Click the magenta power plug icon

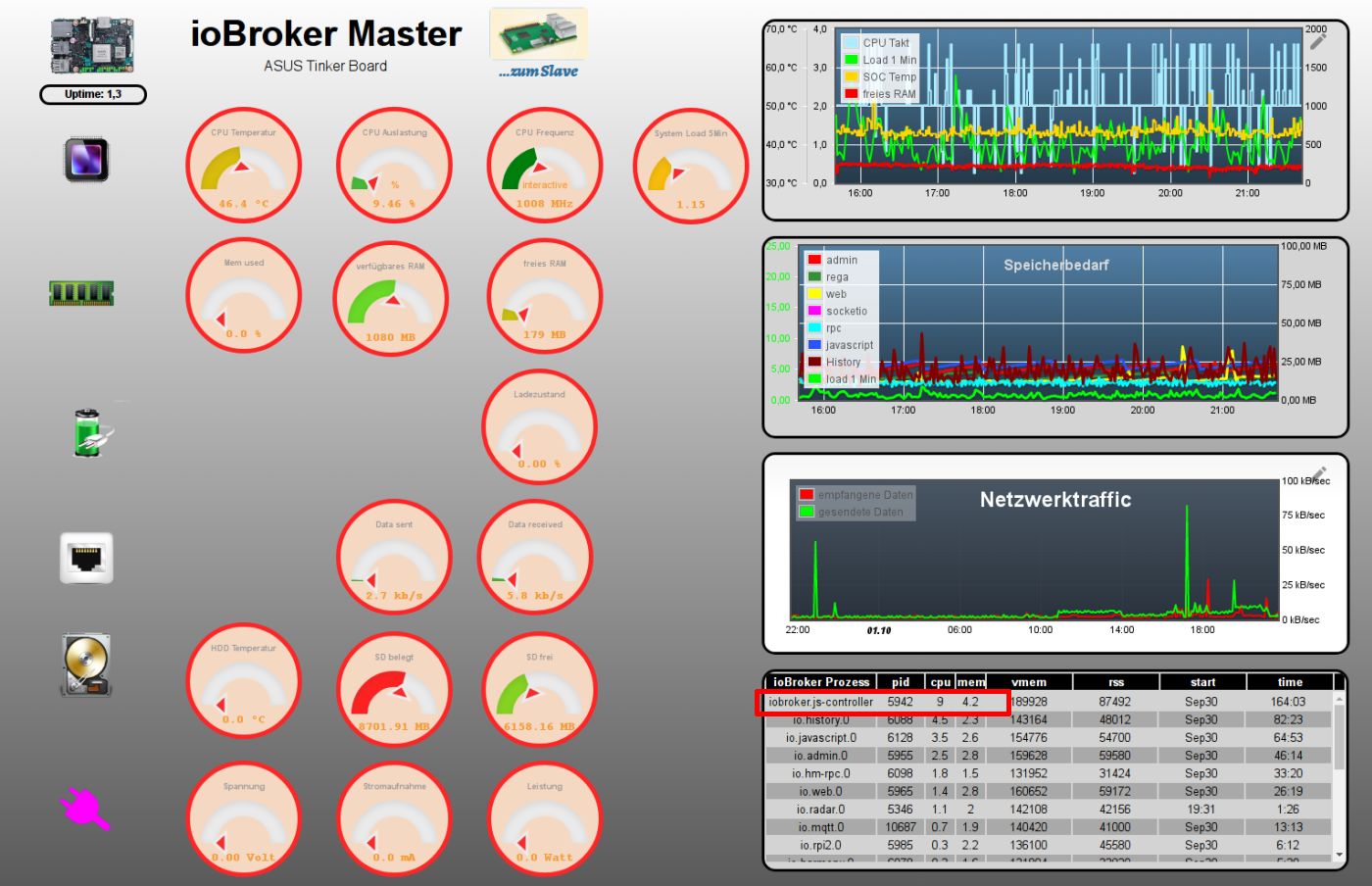(x=84, y=810)
